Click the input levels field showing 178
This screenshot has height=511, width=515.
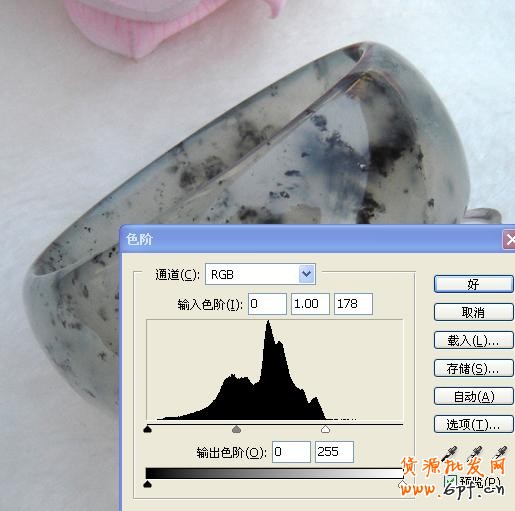pyautogui.click(x=353, y=304)
